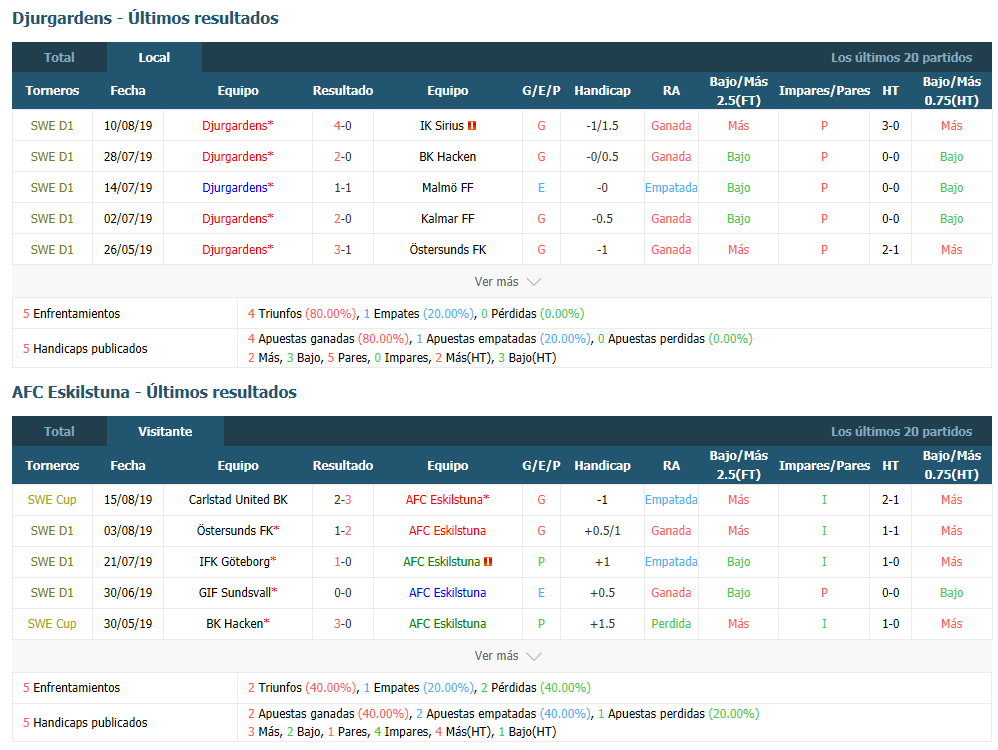
Task: Click red card icon beside AFC Eskilstuna 21/07/19
Action: (x=488, y=562)
